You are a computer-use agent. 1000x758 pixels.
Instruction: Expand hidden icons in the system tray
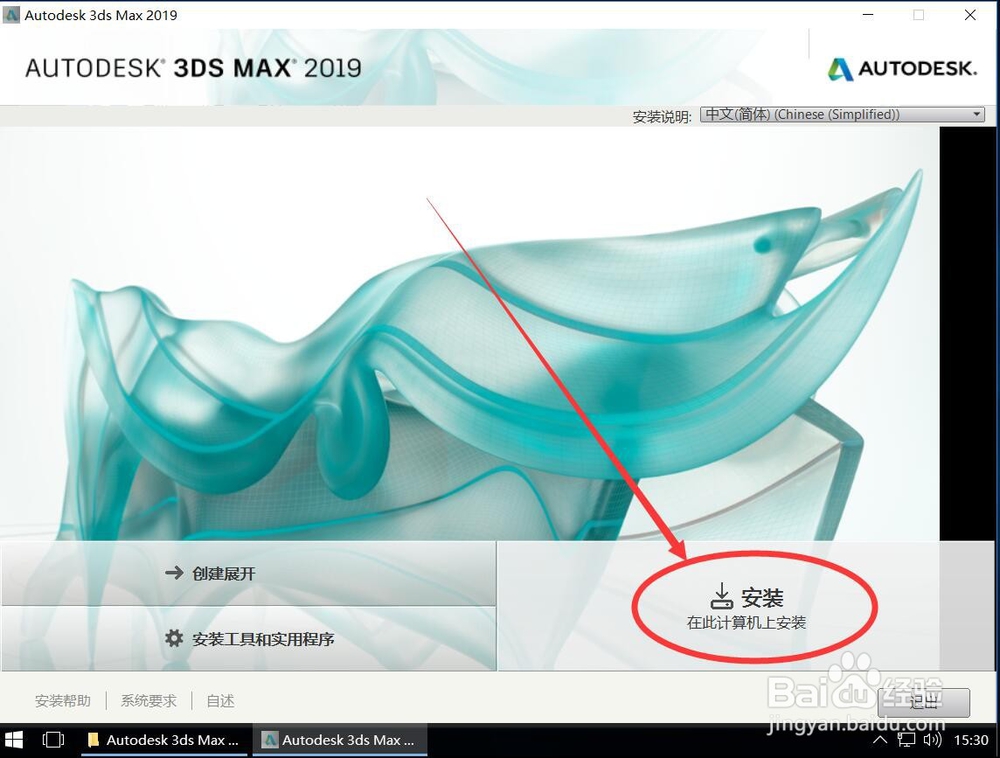tap(881, 740)
